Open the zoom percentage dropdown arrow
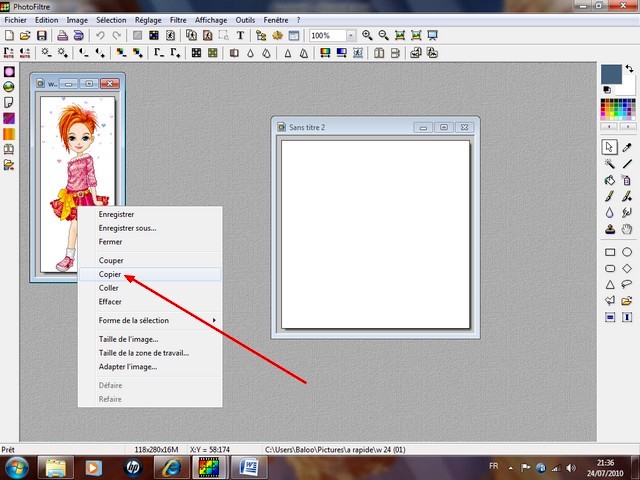The image size is (640, 480). [351, 36]
